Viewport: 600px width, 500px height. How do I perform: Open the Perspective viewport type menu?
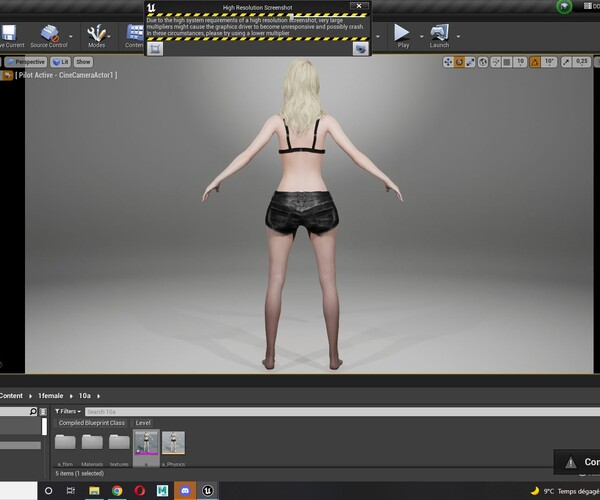(26, 62)
